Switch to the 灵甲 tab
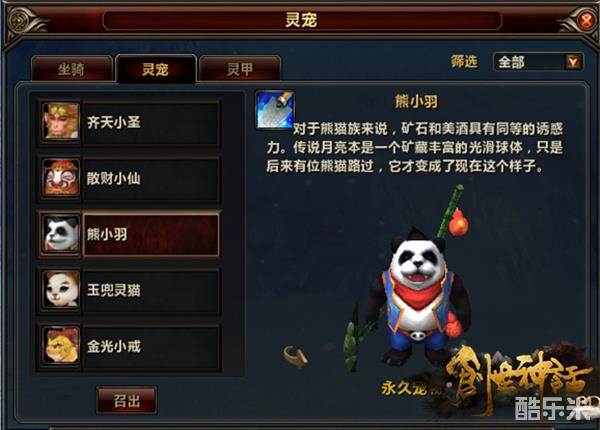This screenshot has width=600, height=430. pyautogui.click(x=240, y=69)
